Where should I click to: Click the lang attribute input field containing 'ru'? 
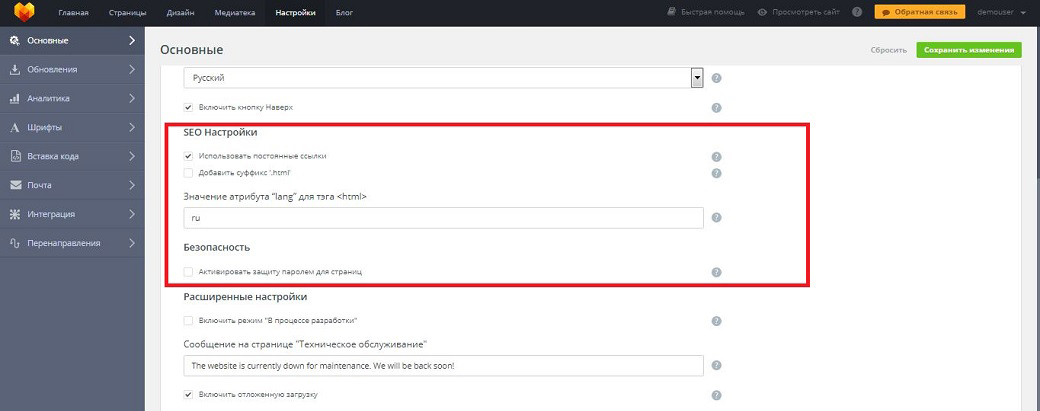(444, 218)
